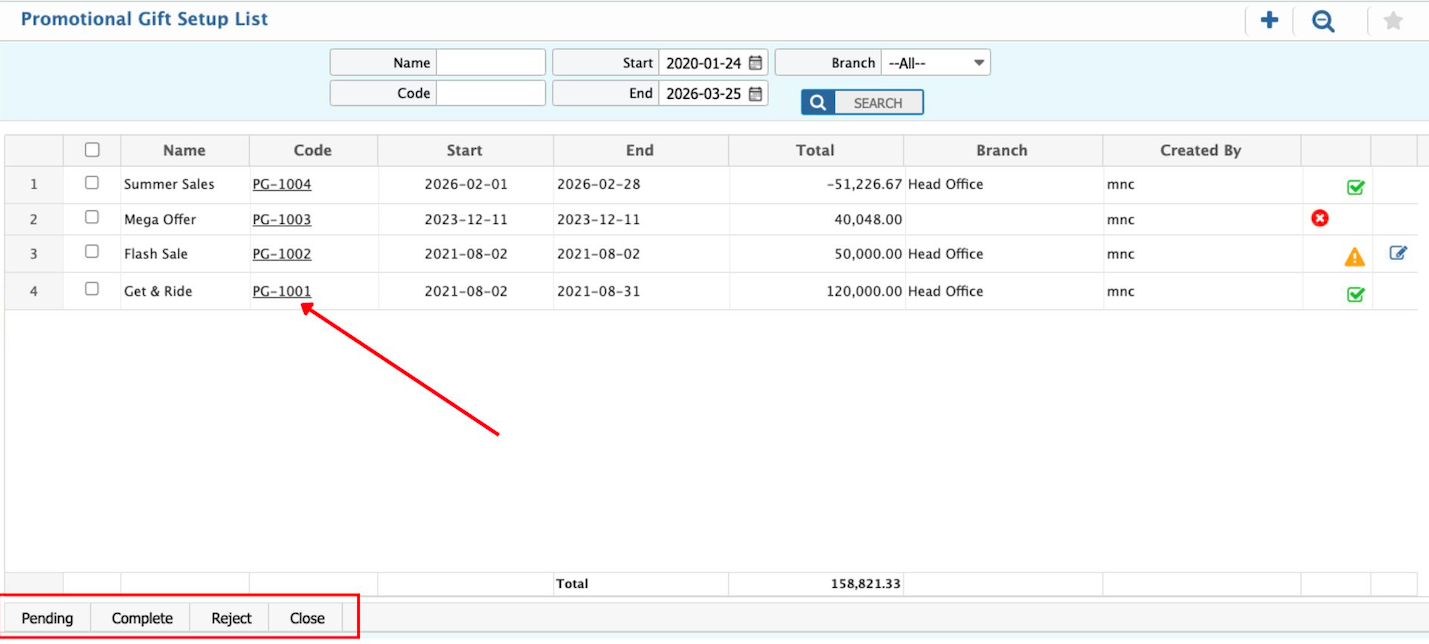This screenshot has height=644, width=1429.
Task: Click the Name search input field
Action: pyautogui.click(x=491, y=63)
